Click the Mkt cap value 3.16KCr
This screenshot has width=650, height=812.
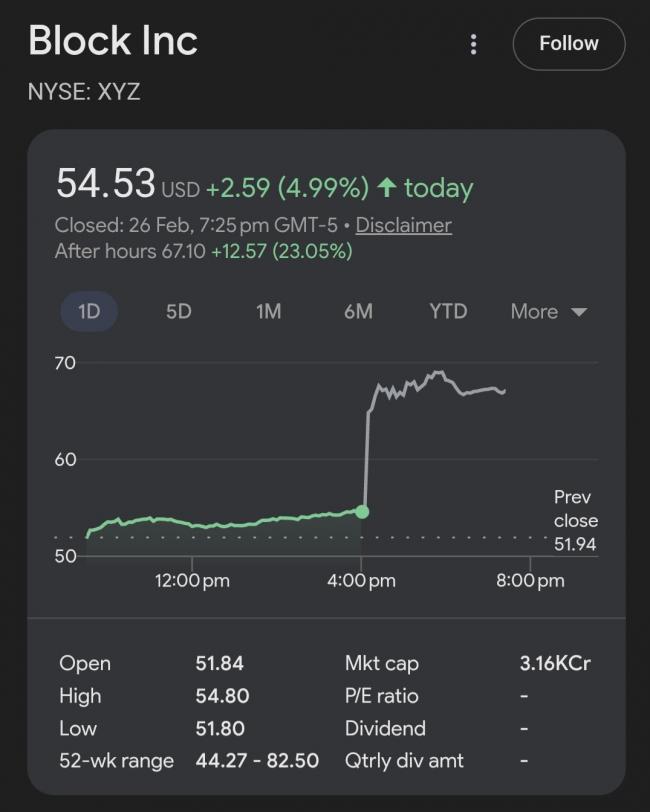(x=555, y=663)
